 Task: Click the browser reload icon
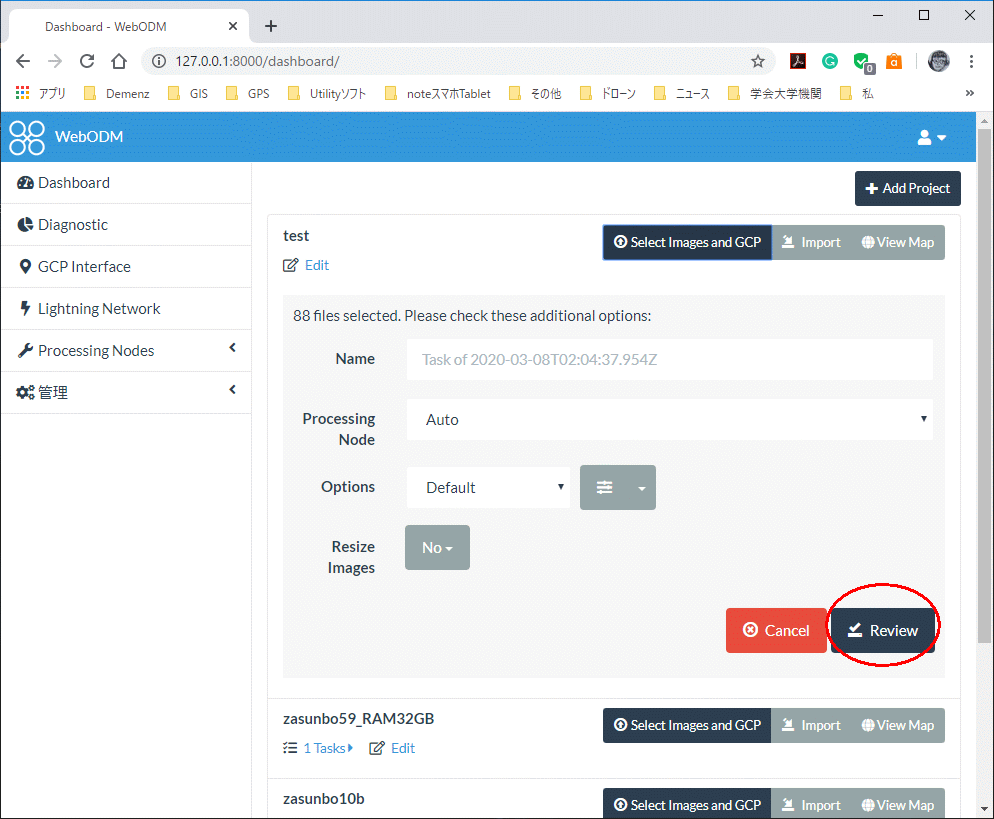coord(87,61)
